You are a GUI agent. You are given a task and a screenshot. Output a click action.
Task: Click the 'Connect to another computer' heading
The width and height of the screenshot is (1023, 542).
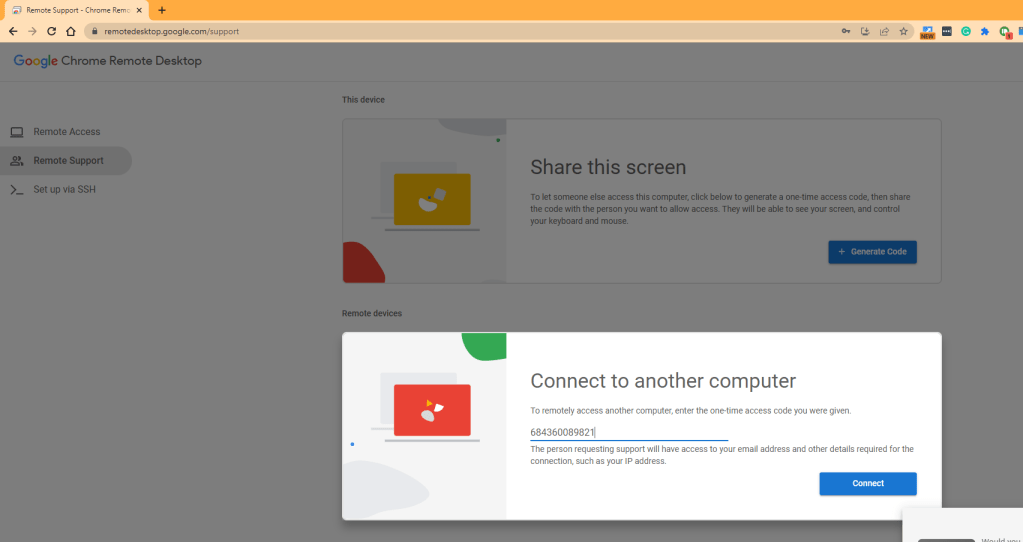pos(663,381)
